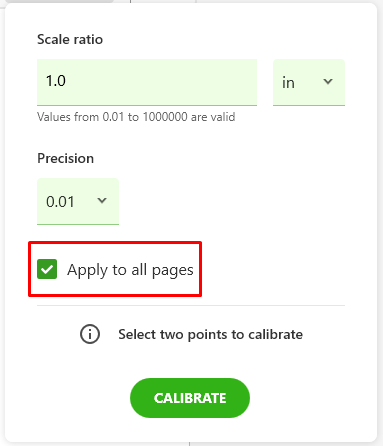Uncheck the Apply to all pages checkbox
The height and width of the screenshot is (446, 383).
point(47,269)
